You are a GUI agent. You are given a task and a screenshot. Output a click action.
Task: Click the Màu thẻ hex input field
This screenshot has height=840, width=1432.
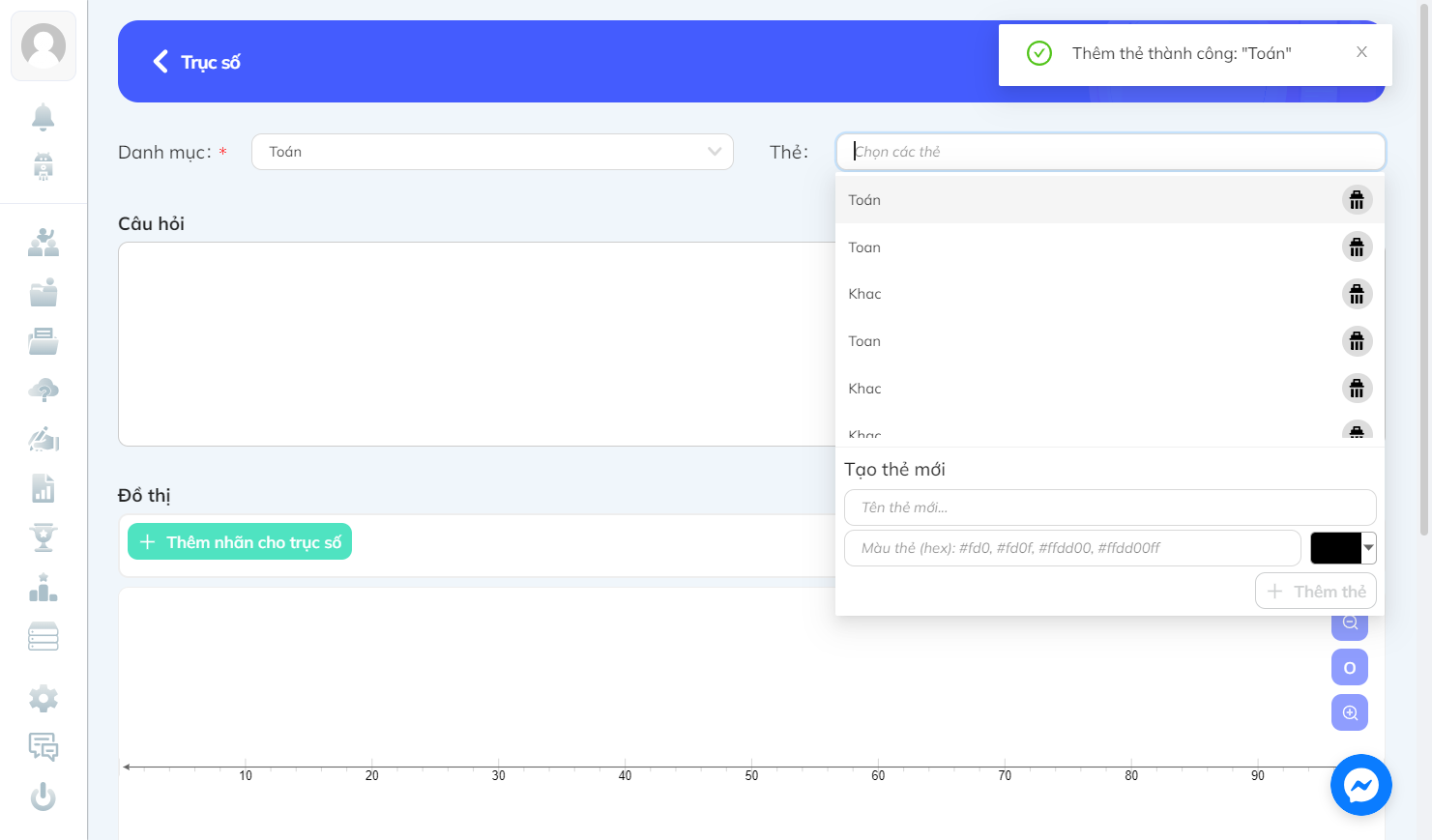coord(1072,548)
